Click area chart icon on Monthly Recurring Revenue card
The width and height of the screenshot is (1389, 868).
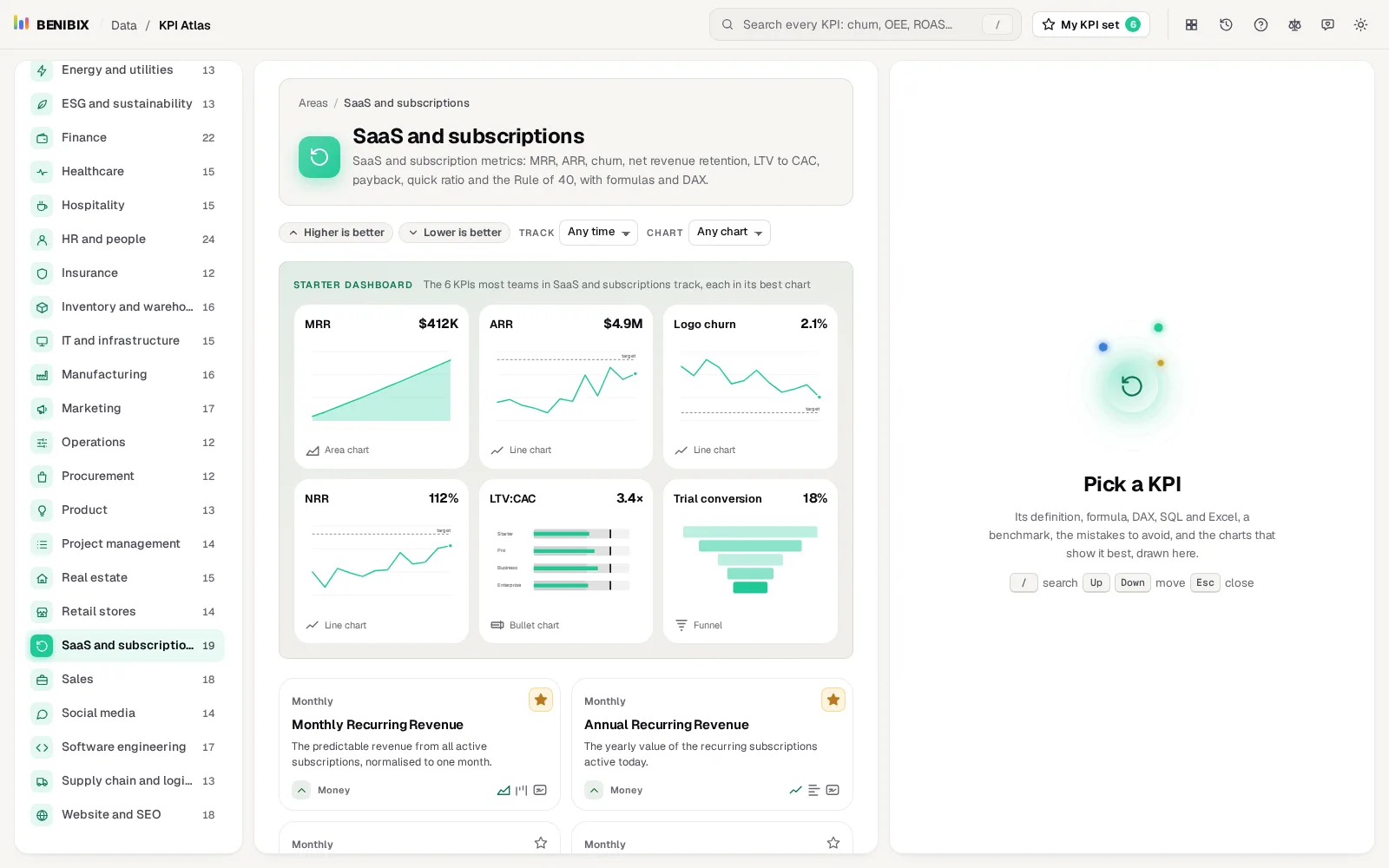coord(504,791)
